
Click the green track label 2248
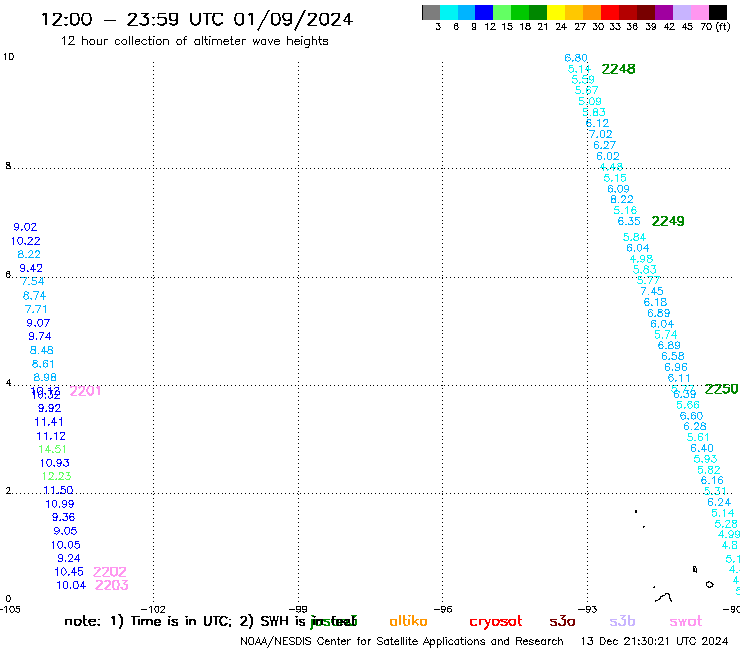pos(618,69)
